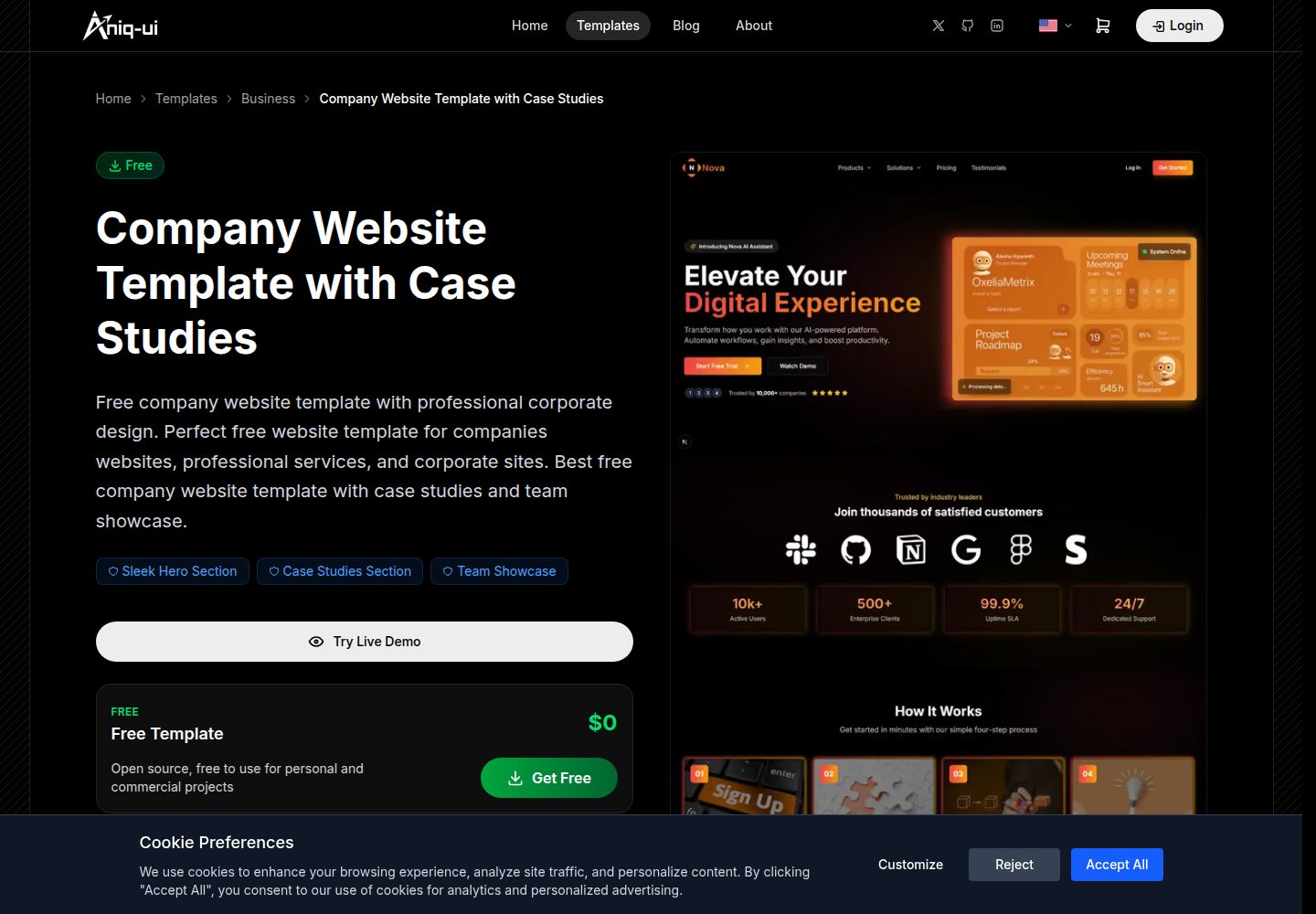The height and width of the screenshot is (914, 1316).
Task: Click the 24/7 Dedicated Support stat card
Action: [x=1130, y=610]
